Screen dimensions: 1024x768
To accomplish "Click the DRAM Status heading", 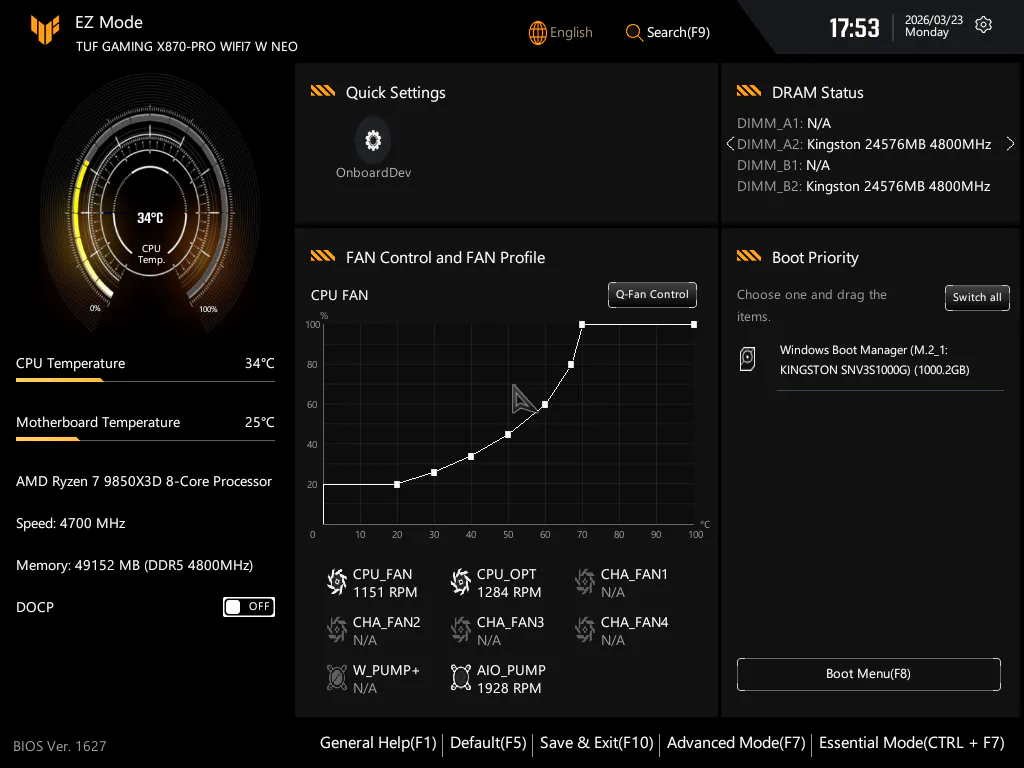I will click(817, 93).
